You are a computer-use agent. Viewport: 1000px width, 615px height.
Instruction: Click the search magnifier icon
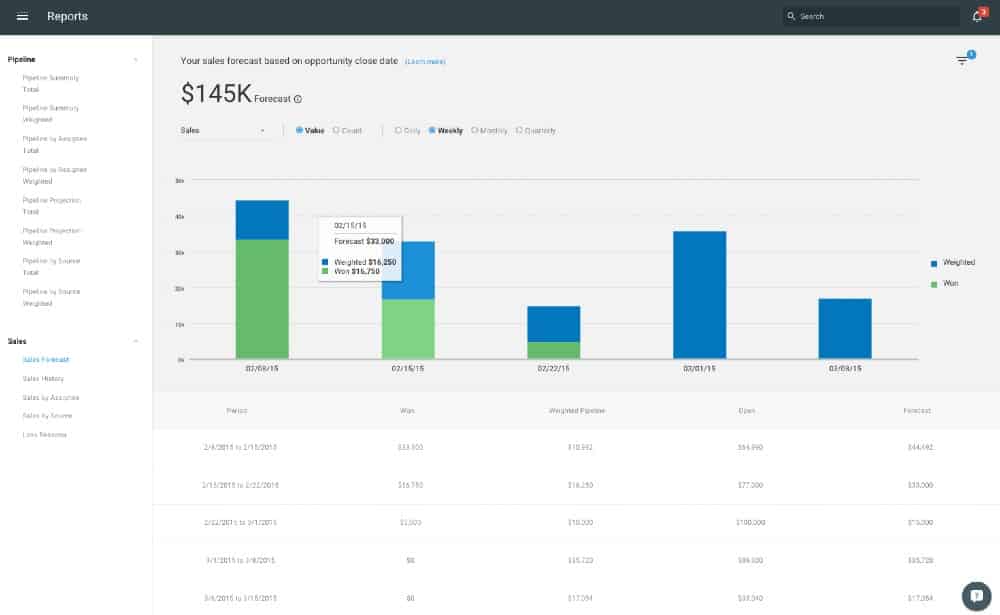tap(791, 17)
